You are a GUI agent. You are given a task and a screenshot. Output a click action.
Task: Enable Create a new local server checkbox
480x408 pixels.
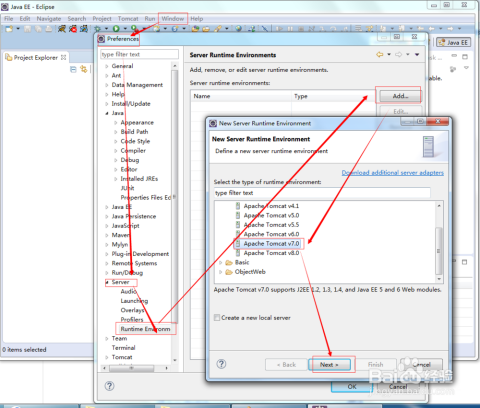[x=217, y=317]
